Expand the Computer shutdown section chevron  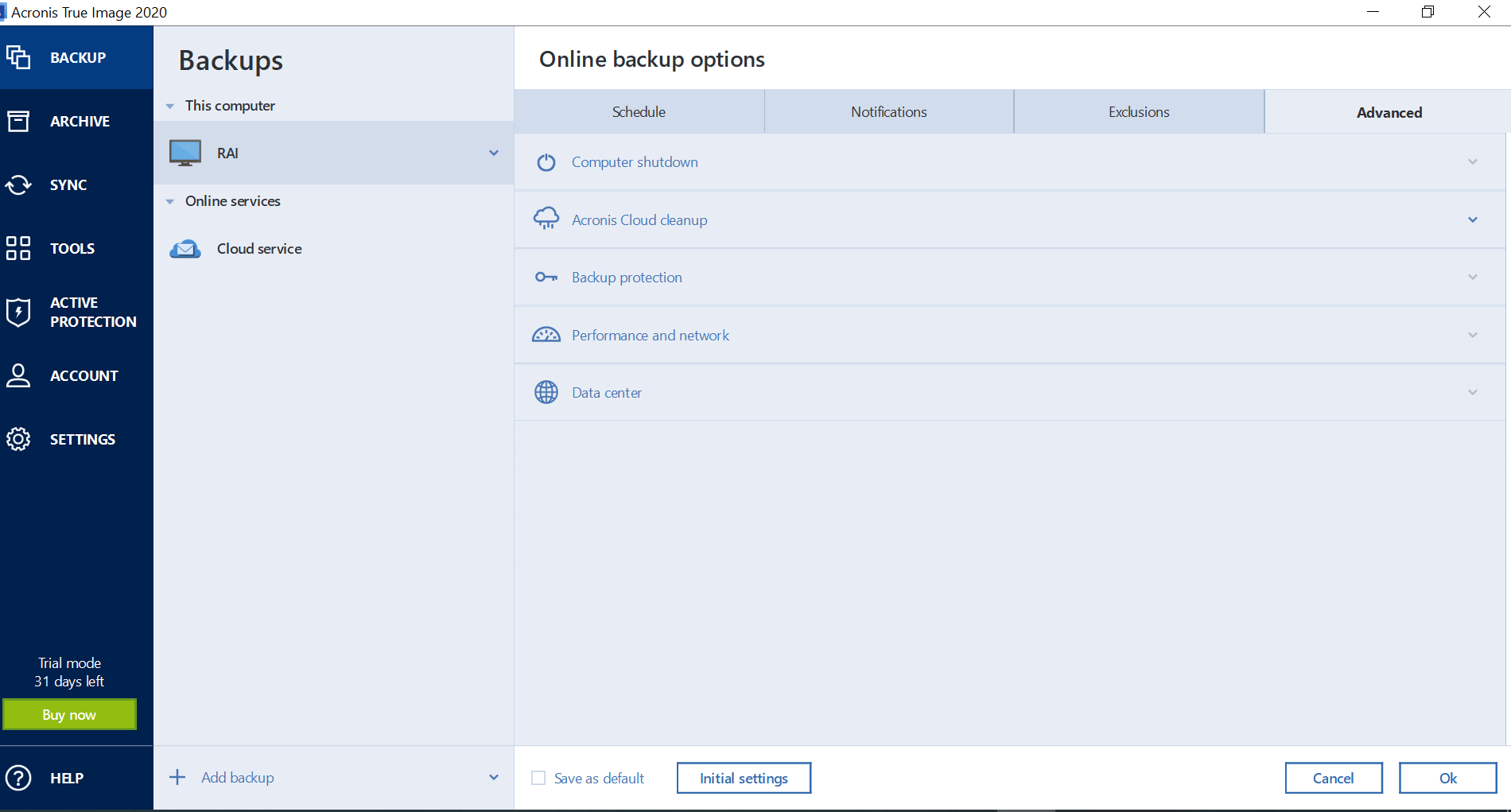click(x=1473, y=162)
